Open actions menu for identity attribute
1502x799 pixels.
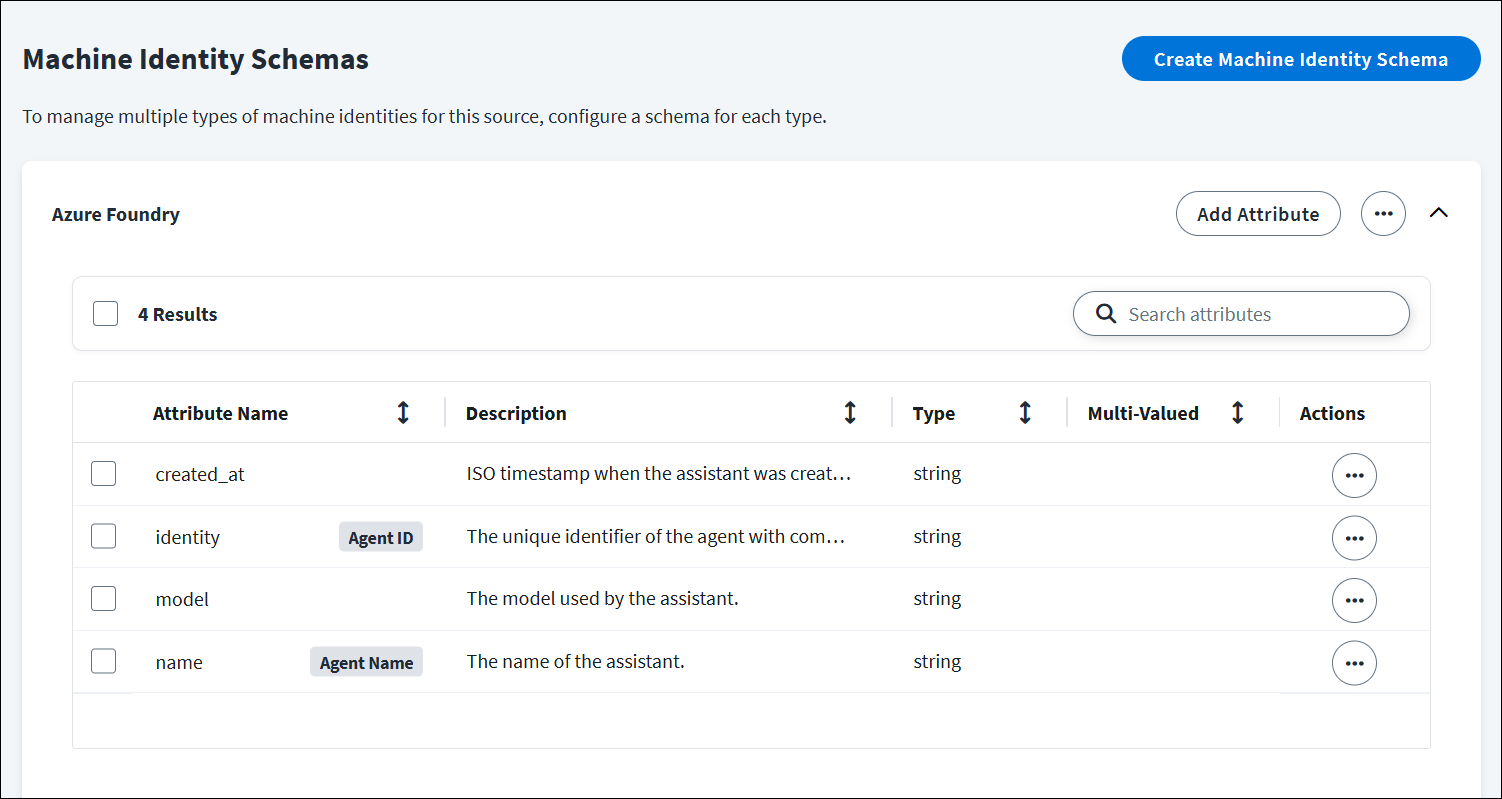[1354, 538]
